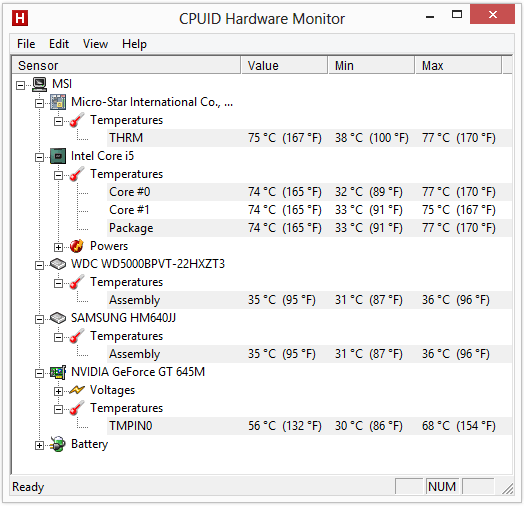Click the SAMSUNG HM640JJ label

point(123,318)
